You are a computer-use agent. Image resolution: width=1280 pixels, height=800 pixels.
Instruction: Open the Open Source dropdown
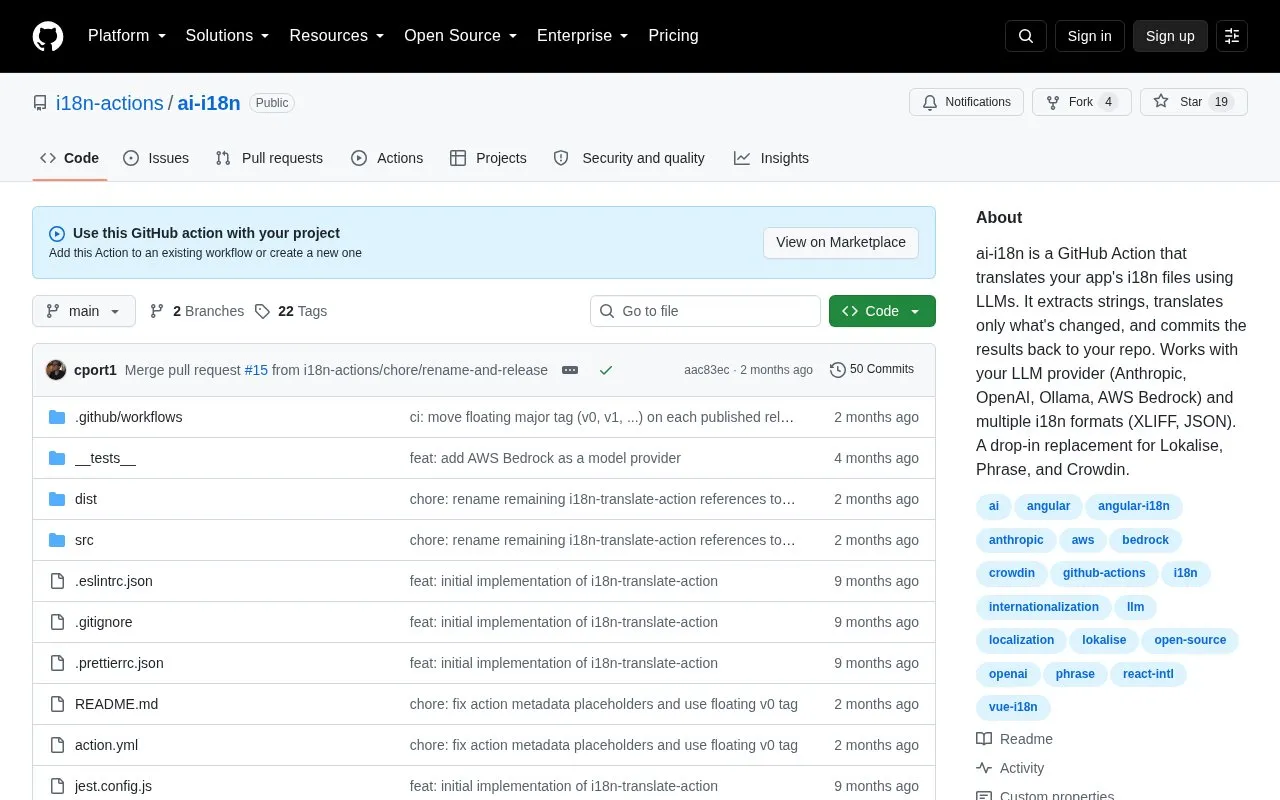point(461,36)
